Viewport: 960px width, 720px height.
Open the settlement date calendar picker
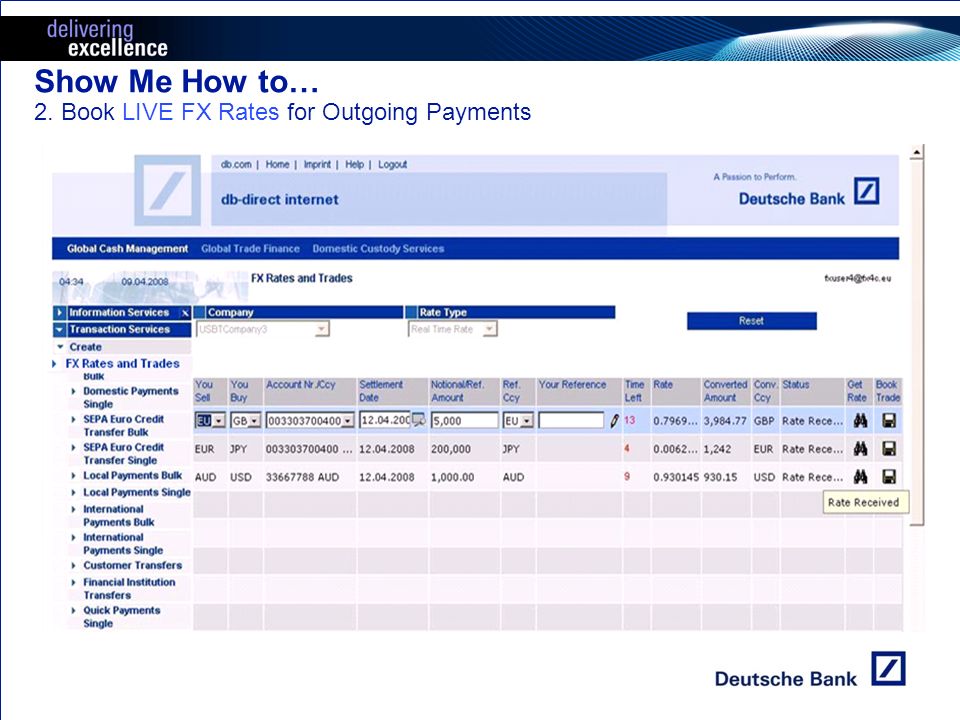(419, 420)
